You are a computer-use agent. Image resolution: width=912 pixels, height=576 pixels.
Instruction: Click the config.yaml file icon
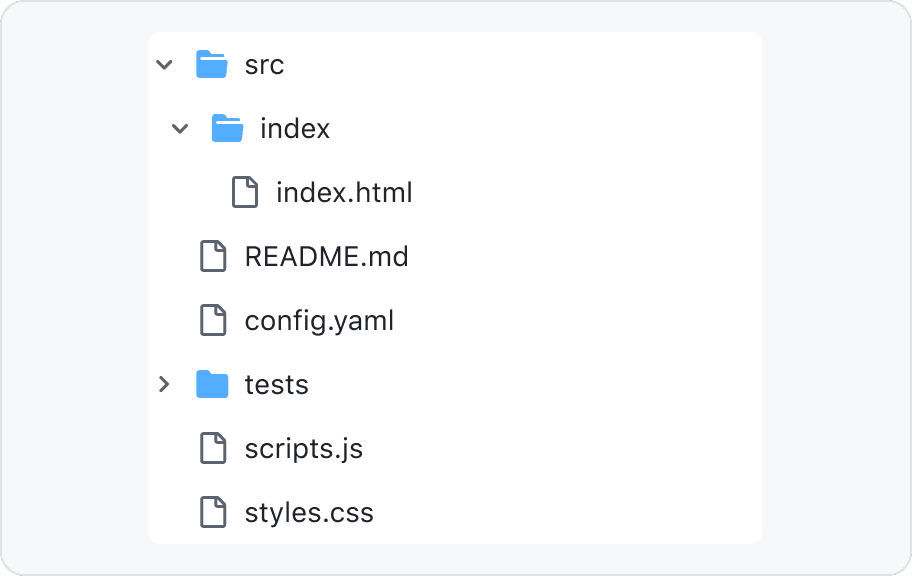click(213, 320)
